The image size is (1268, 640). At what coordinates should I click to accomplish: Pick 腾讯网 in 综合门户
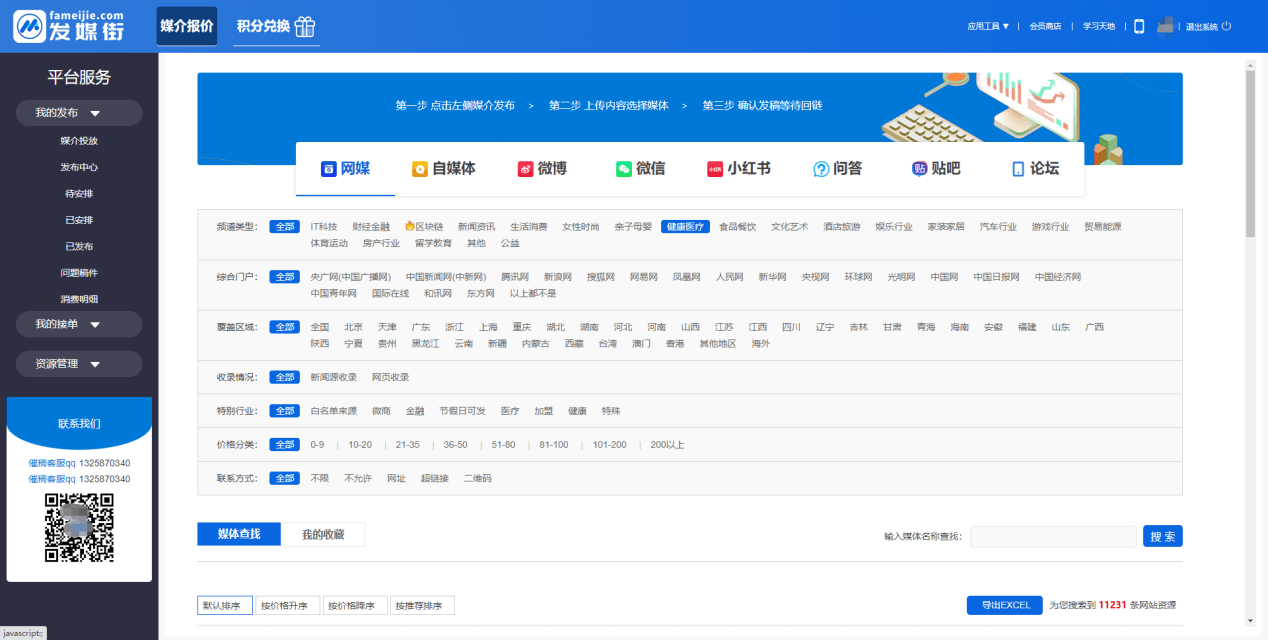click(x=515, y=277)
